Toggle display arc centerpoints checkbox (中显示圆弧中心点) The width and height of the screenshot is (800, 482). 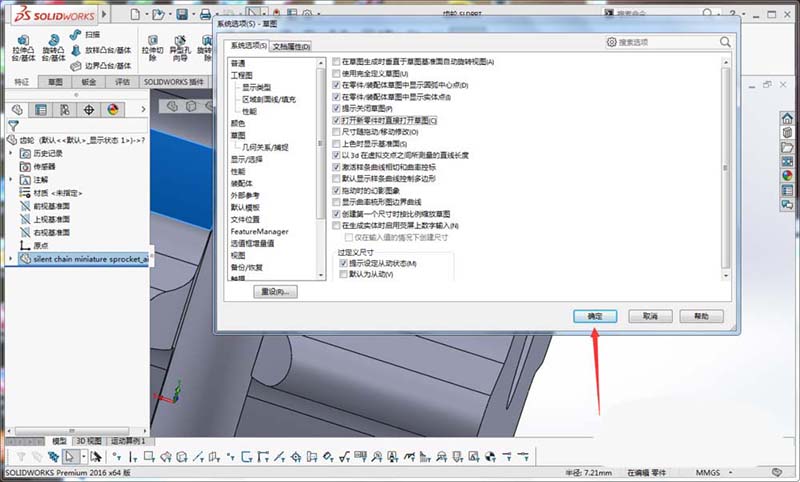(336, 85)
